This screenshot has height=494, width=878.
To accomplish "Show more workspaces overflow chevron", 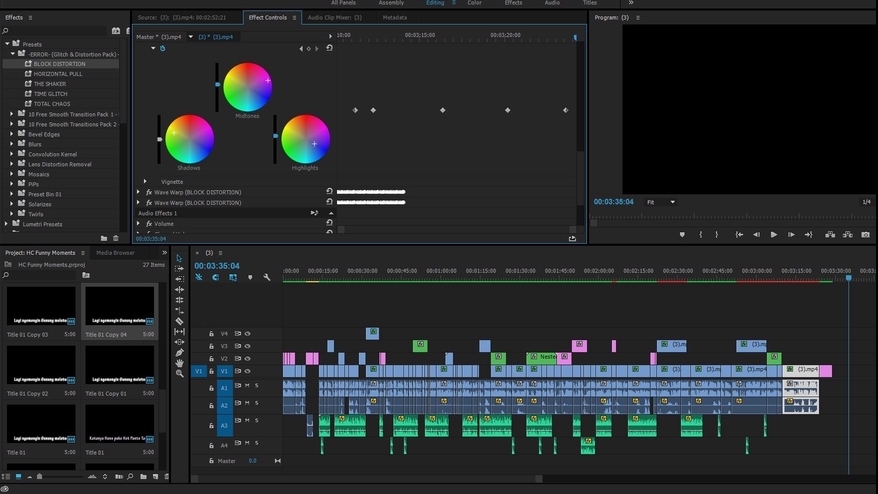I will coord(631,3).
